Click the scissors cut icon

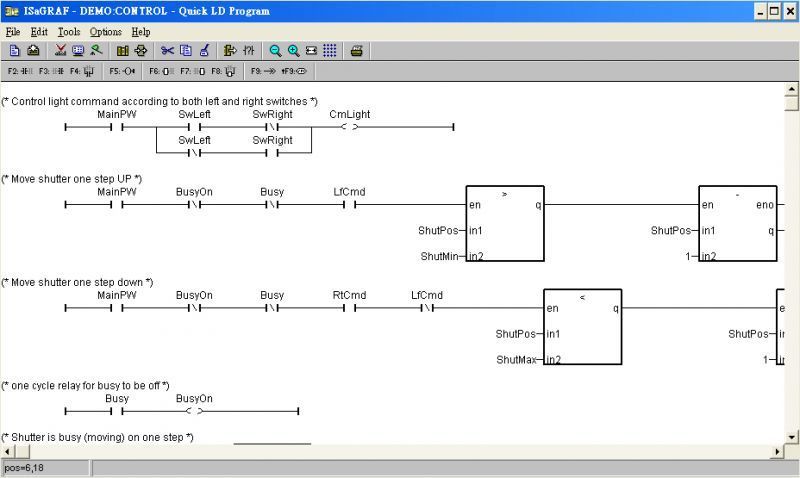(167, 51)
